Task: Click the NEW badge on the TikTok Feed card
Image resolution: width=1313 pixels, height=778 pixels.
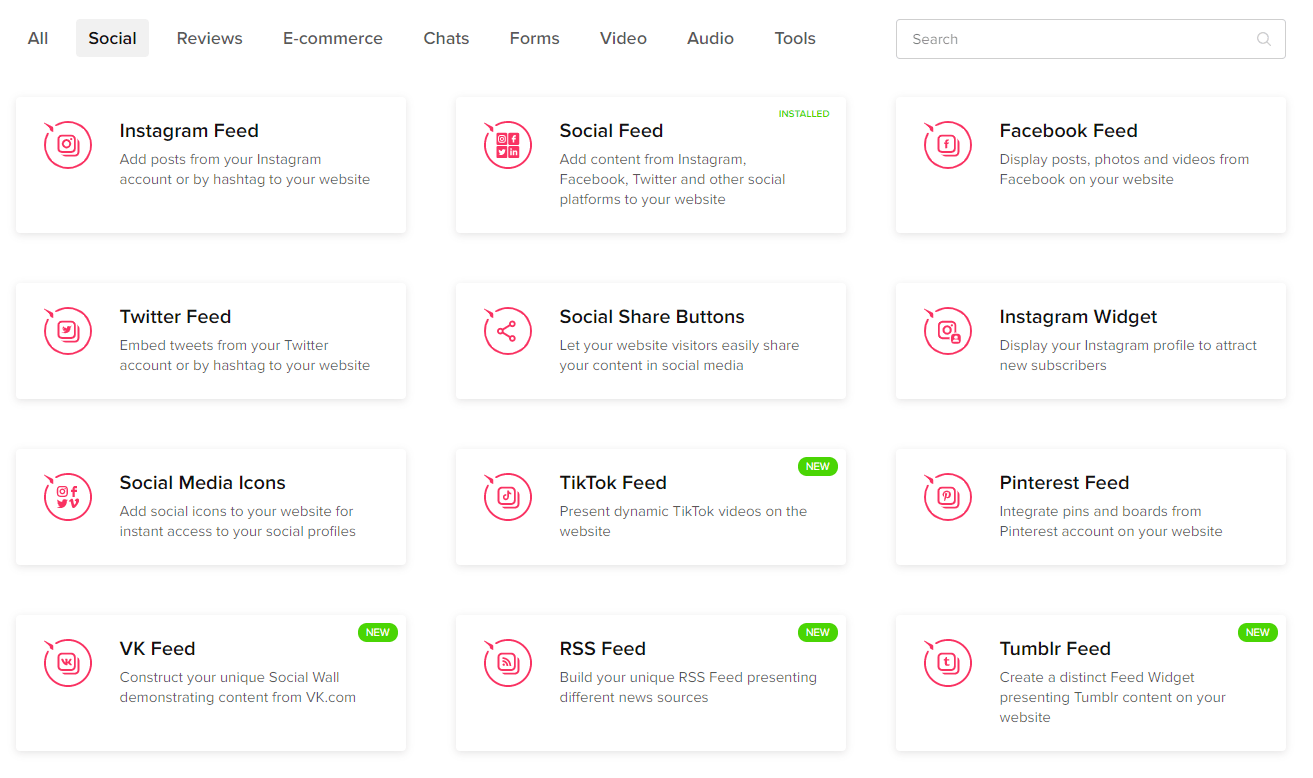Action: click(x=818, y=466)
